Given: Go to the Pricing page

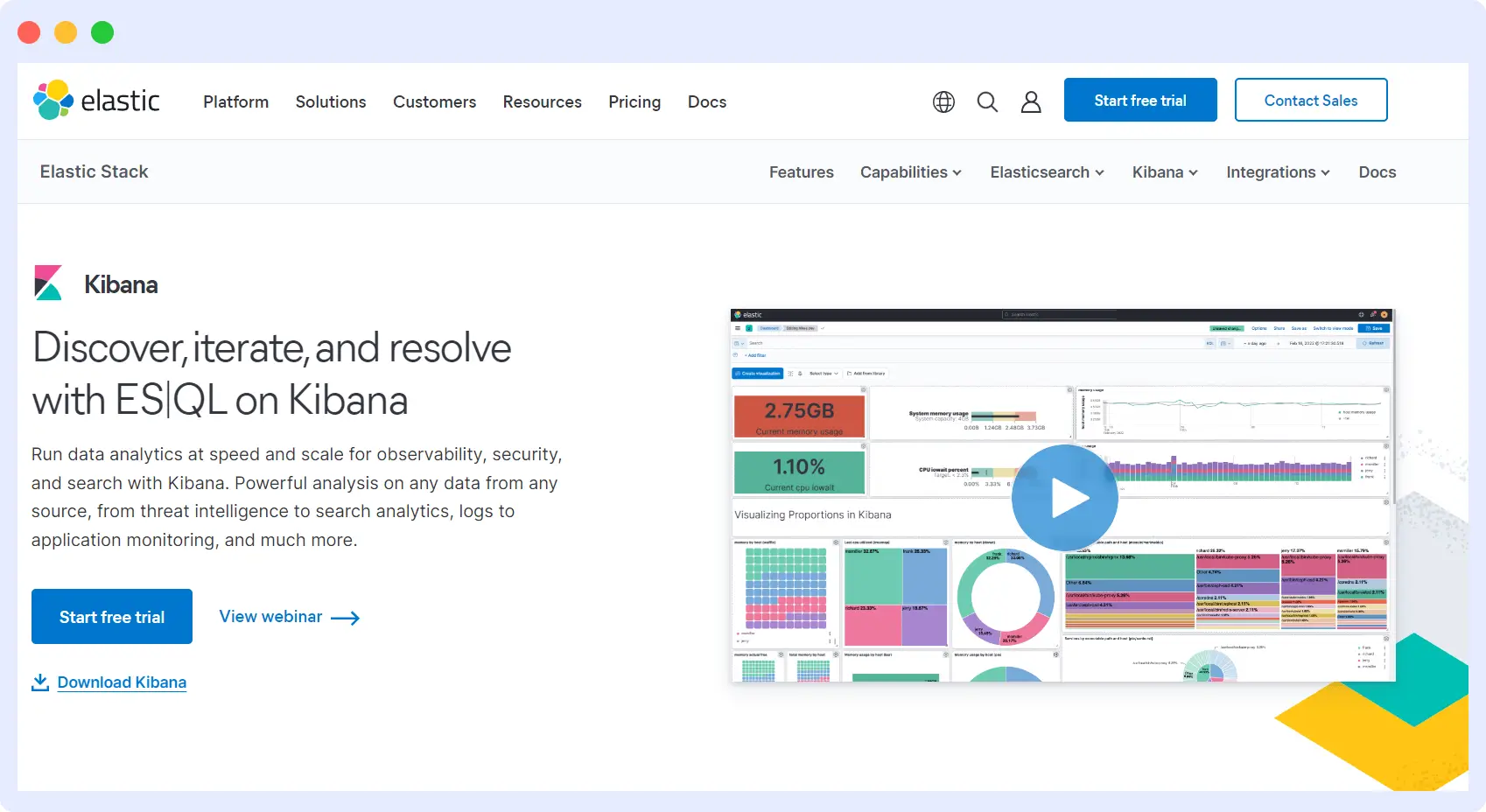Looking at the screenshot, I should pos(634,101).
